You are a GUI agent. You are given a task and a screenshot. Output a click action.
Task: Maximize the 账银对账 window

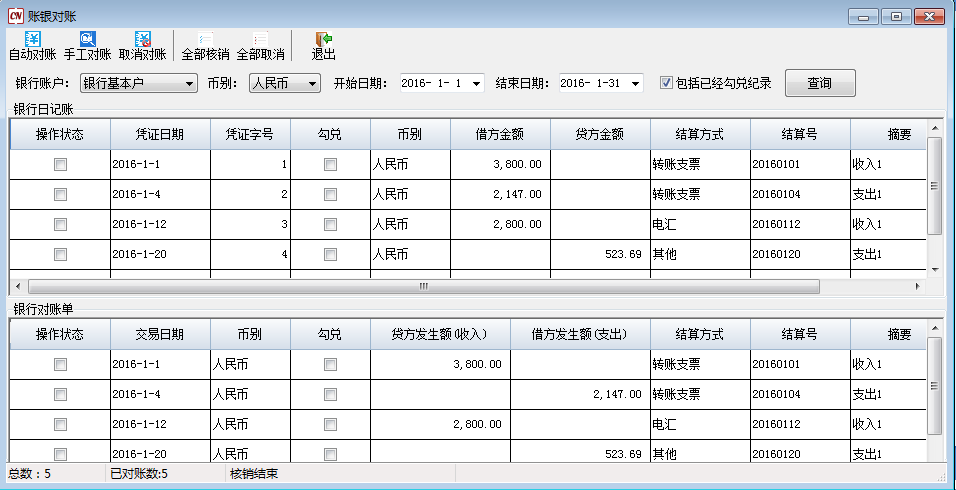tap(895, 16)
